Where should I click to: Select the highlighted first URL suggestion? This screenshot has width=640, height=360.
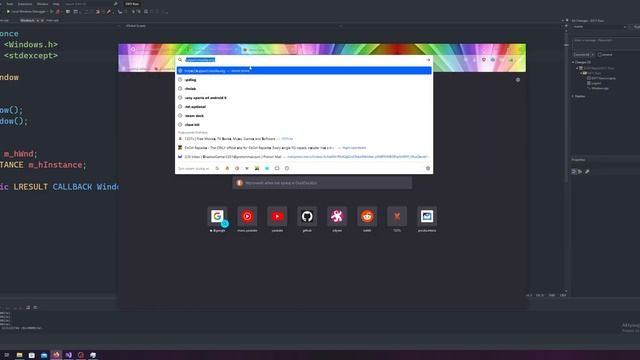(x=304, y=71)
